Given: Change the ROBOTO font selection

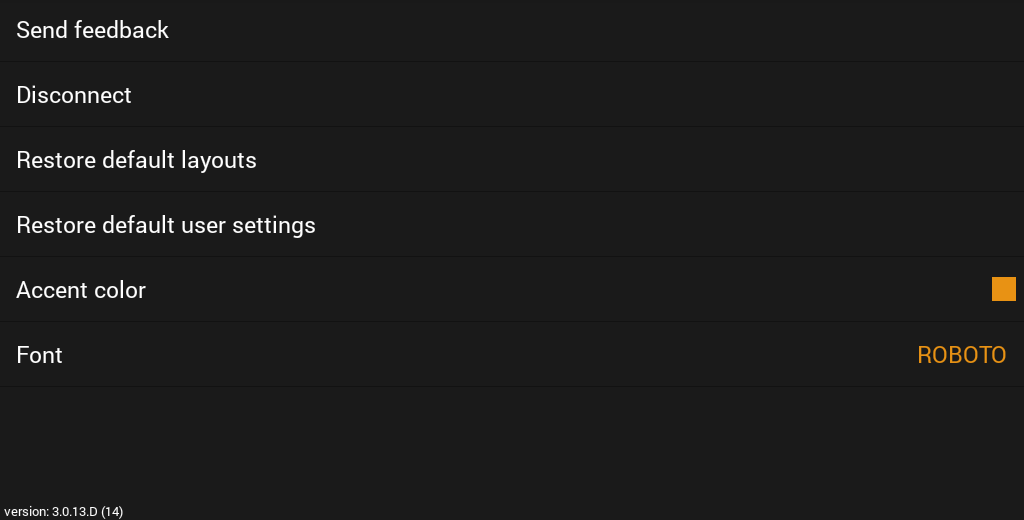Looking at the screenshot, I should 961,355.
